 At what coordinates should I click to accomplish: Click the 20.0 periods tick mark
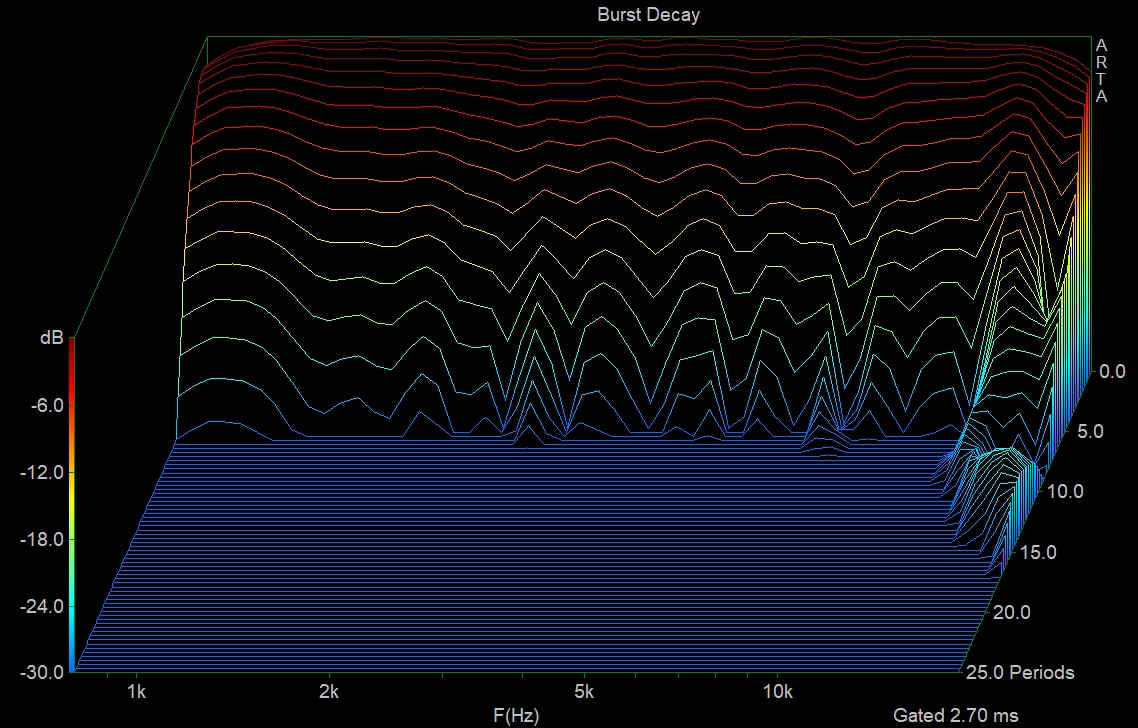(x=1012, y=612)
